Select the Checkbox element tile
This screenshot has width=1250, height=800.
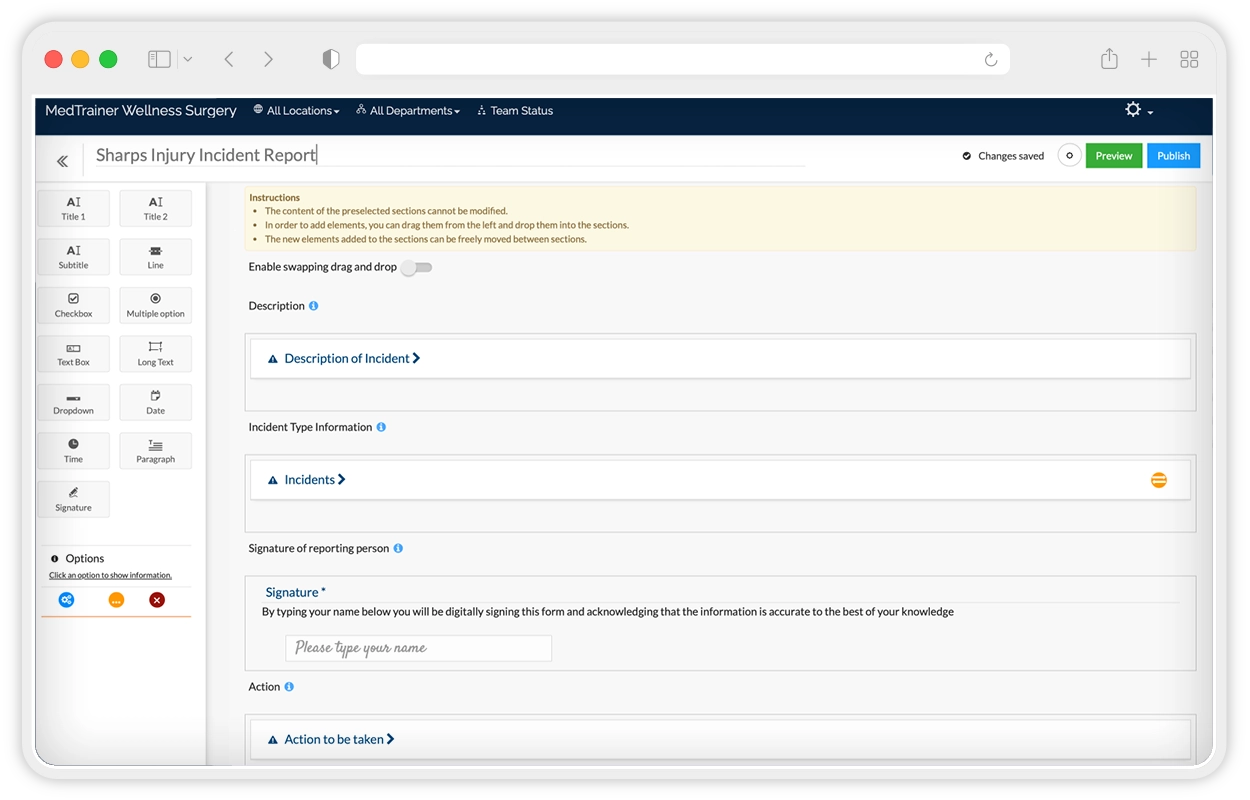73,305
